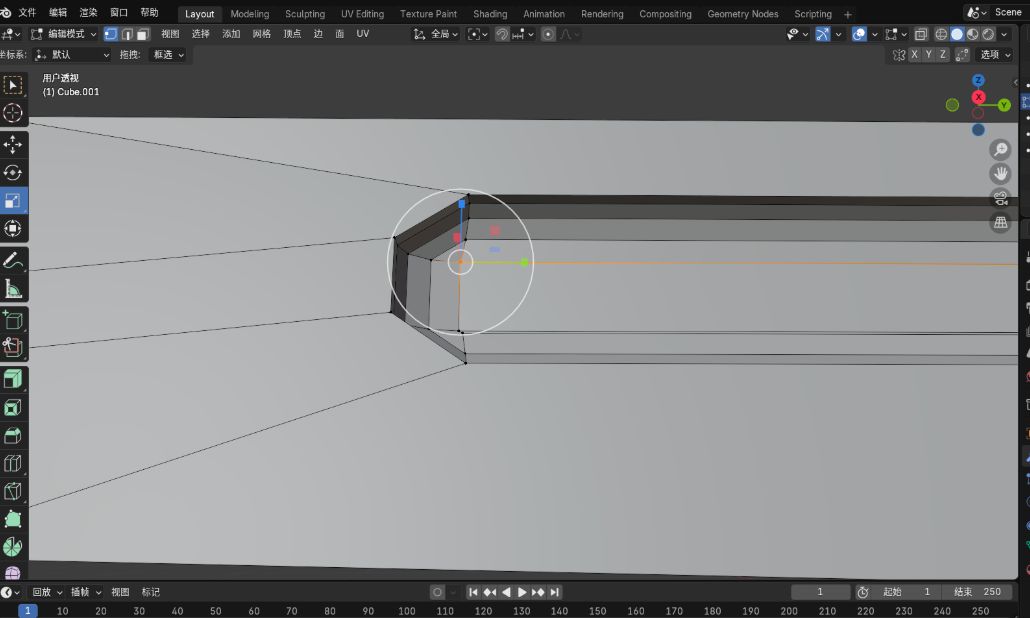Enable vertex select mode
Viewport: 1030px width, 618px height.
coord(111,34)
